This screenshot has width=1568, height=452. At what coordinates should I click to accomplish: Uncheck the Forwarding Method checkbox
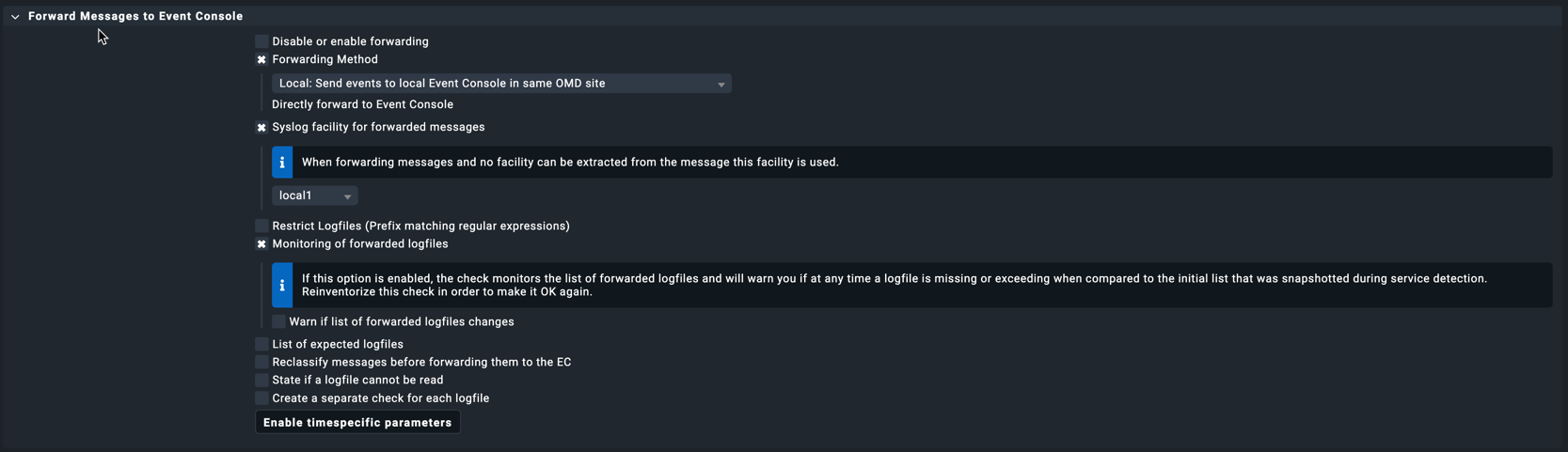[x=261, y=59]
